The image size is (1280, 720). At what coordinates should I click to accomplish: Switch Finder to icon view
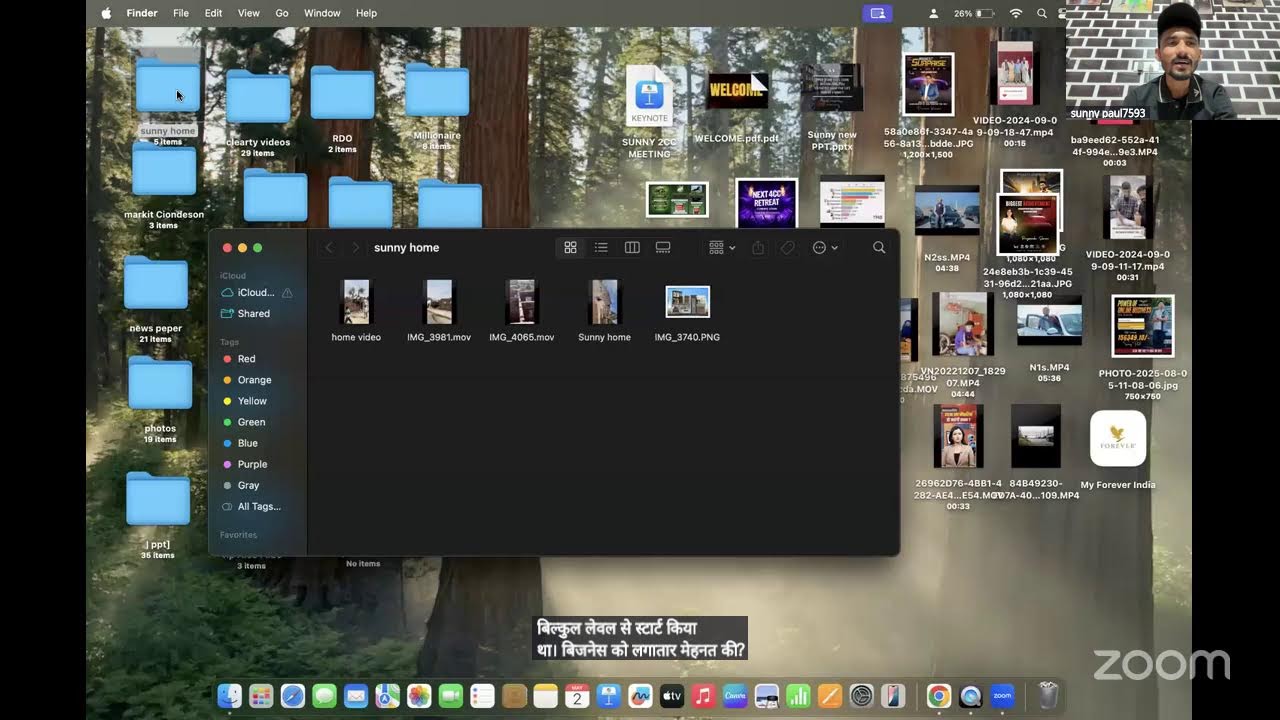click(x=571, y=248)
